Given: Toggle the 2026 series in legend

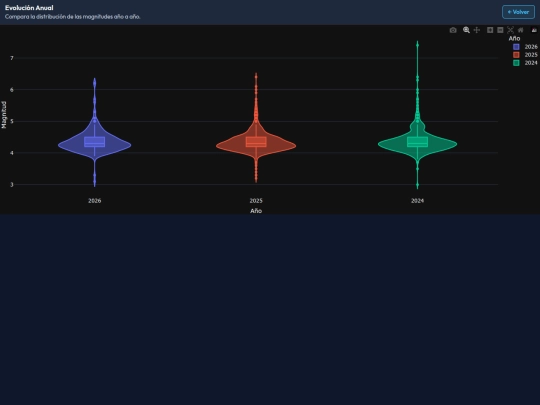Looking at the screenshot, I should point(525,46).
